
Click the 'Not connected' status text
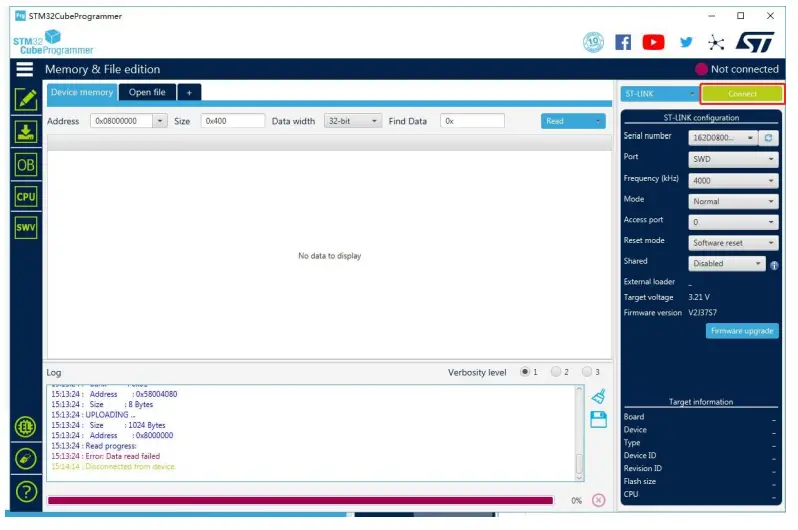click(745, 69)
